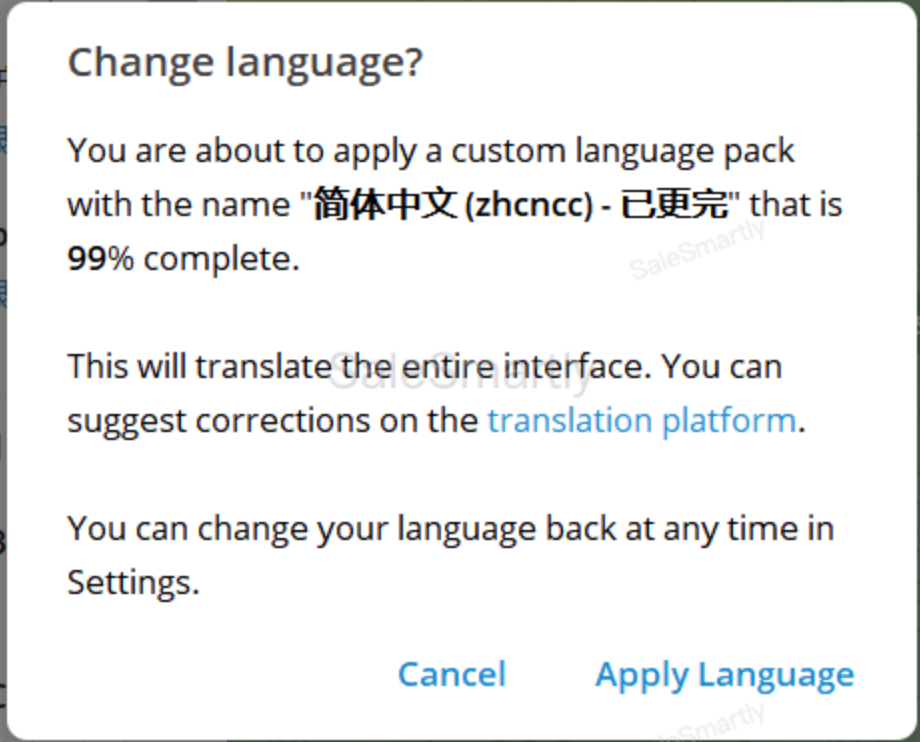Click the 'custom language pack' phrase

pyautogui.click(x=622, y=151)
